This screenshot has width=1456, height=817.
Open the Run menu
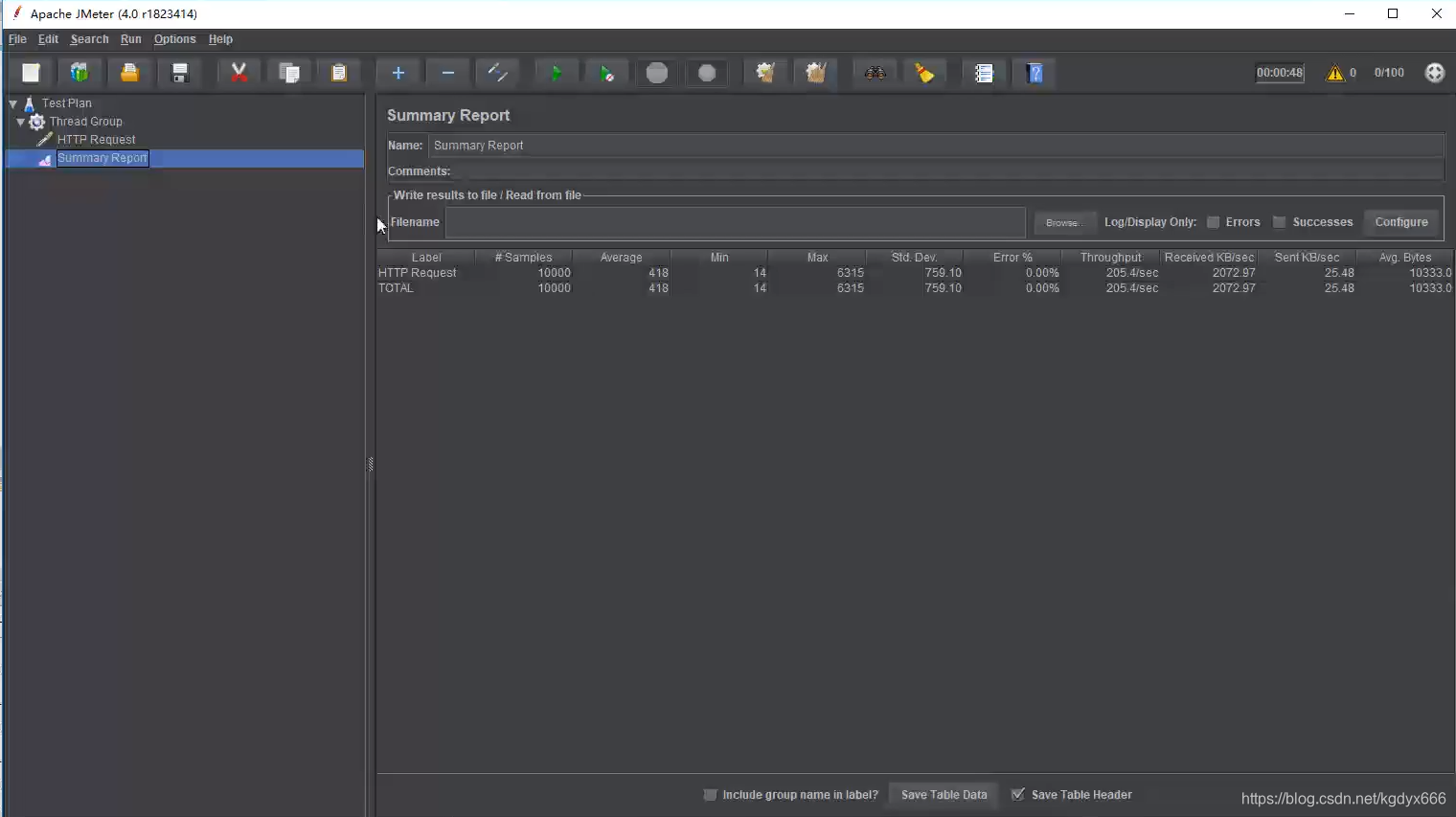tap(131, 39)
